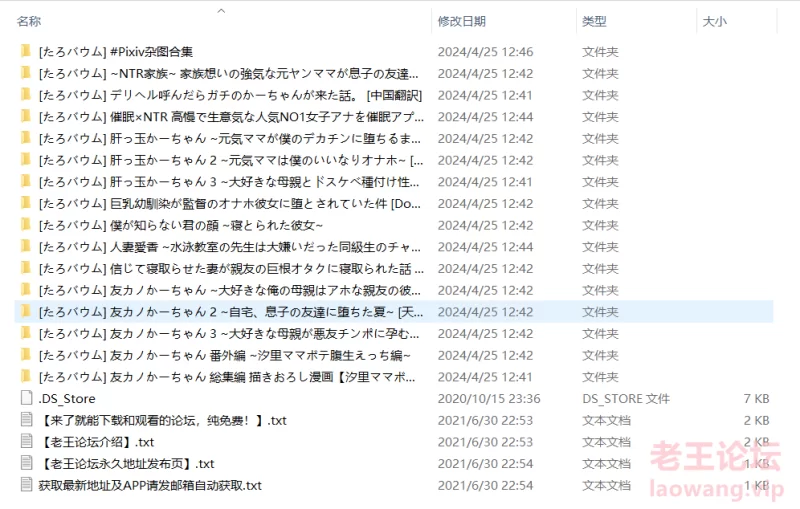This screenshot has width=800, height=509.
Task: Click date cell of 催眠×NTR folder row
Action: [485, 117]
